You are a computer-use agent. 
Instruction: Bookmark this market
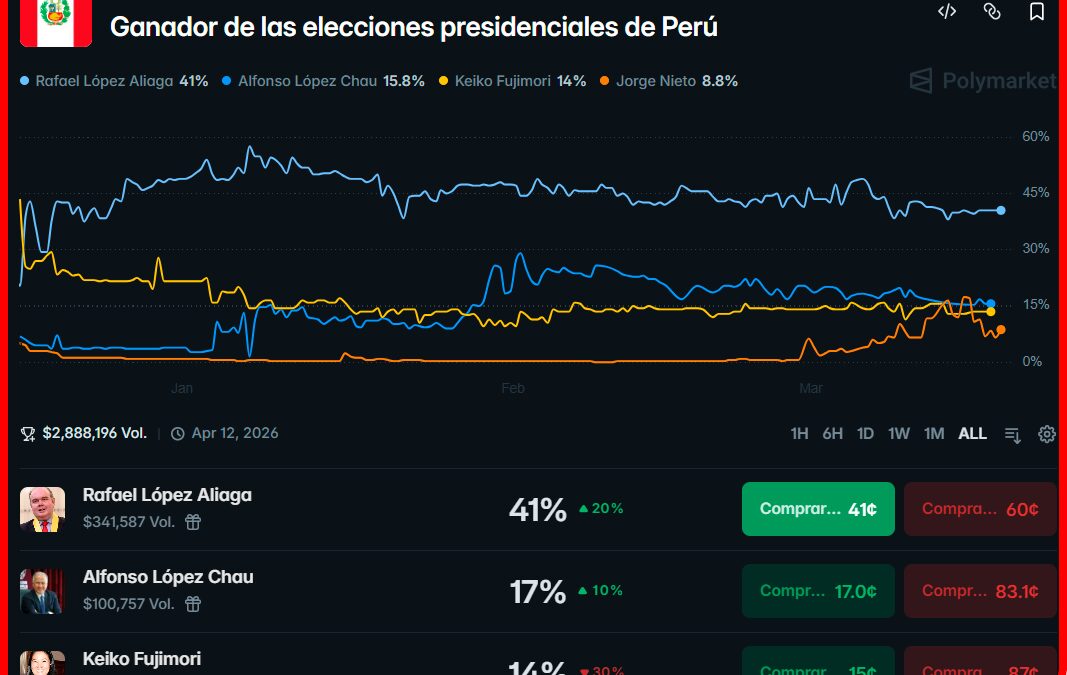tap(1037, 12)
